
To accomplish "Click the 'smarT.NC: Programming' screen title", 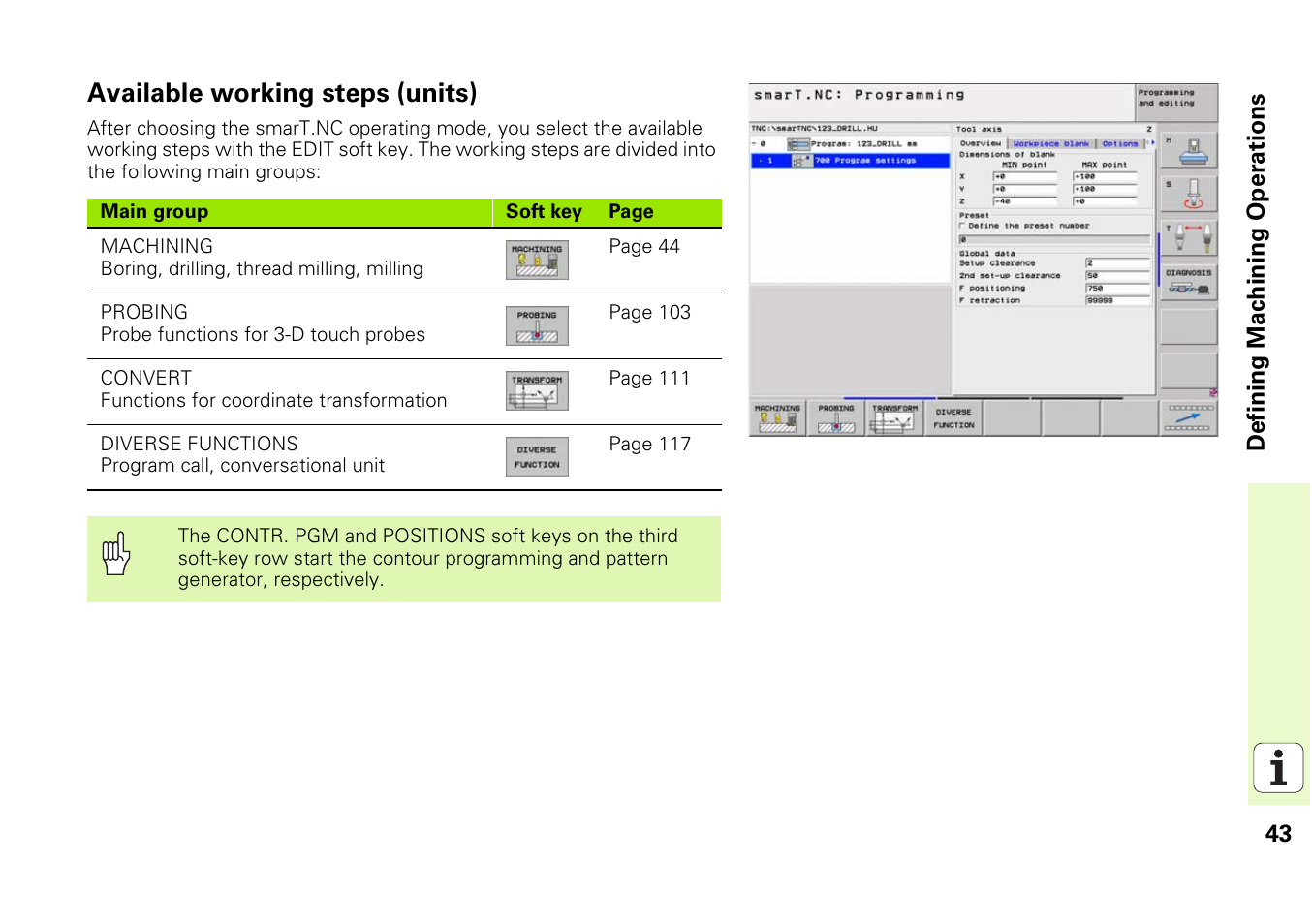I will click(859, 95).
